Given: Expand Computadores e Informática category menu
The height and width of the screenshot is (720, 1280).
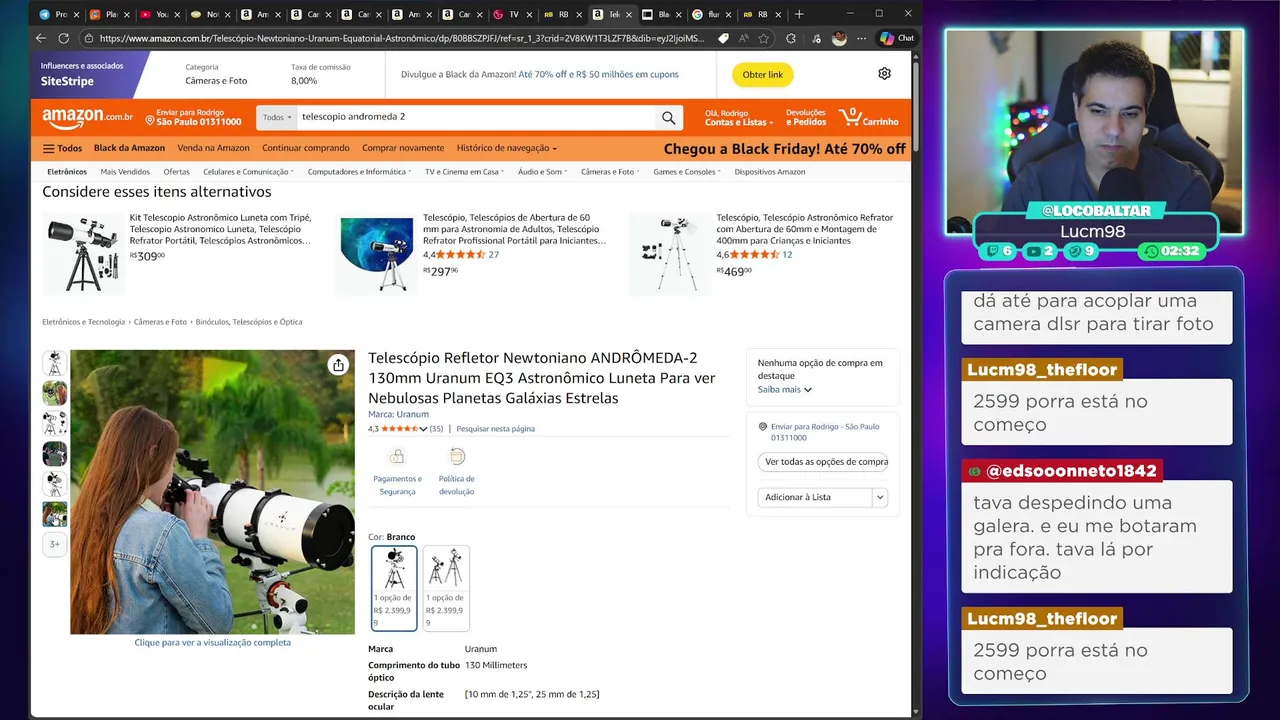Looking at the screenshot, I should (x=359, y=172).
